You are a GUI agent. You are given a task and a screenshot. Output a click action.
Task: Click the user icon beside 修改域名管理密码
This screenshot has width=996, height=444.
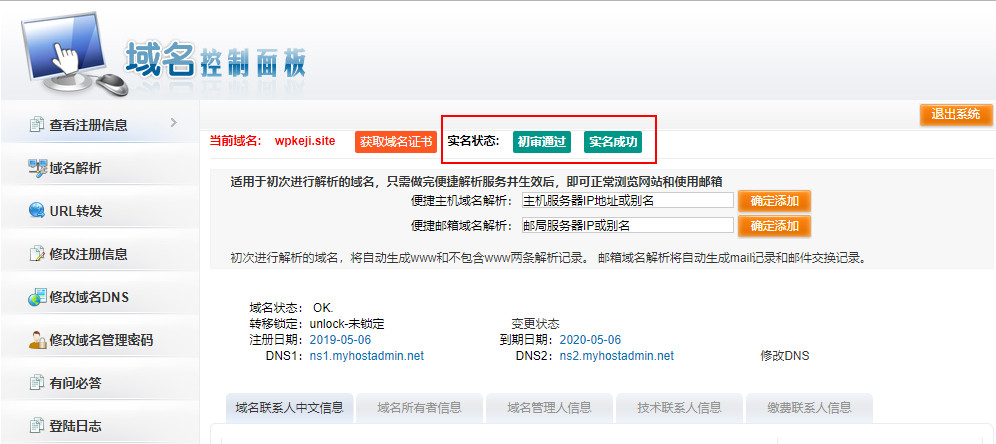pos(37,340)
